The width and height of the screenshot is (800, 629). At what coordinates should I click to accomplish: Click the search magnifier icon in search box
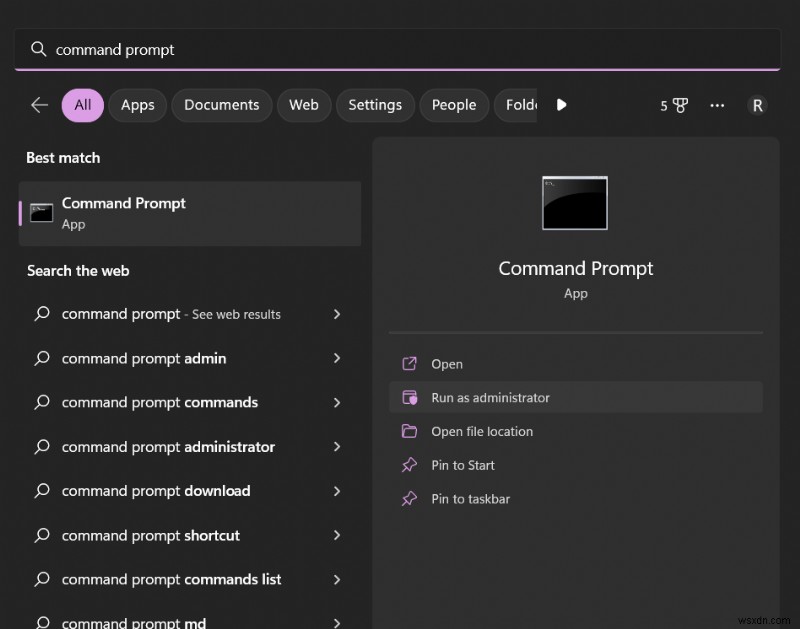coord(38,49)
